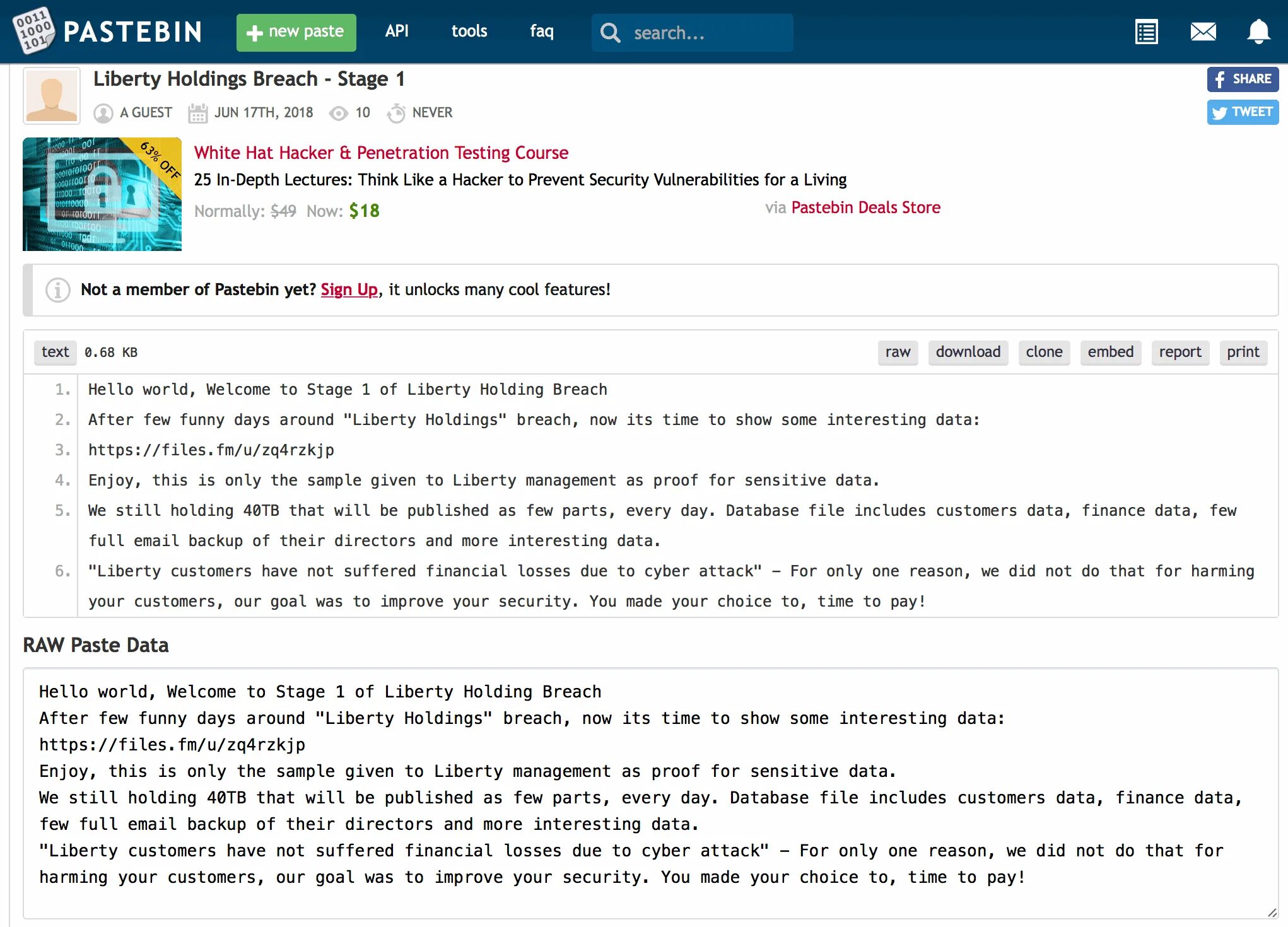Click the user icon beside A GUEST
Image resolution: width=1288 pixels, height=927 pixels.
point(103,114)
